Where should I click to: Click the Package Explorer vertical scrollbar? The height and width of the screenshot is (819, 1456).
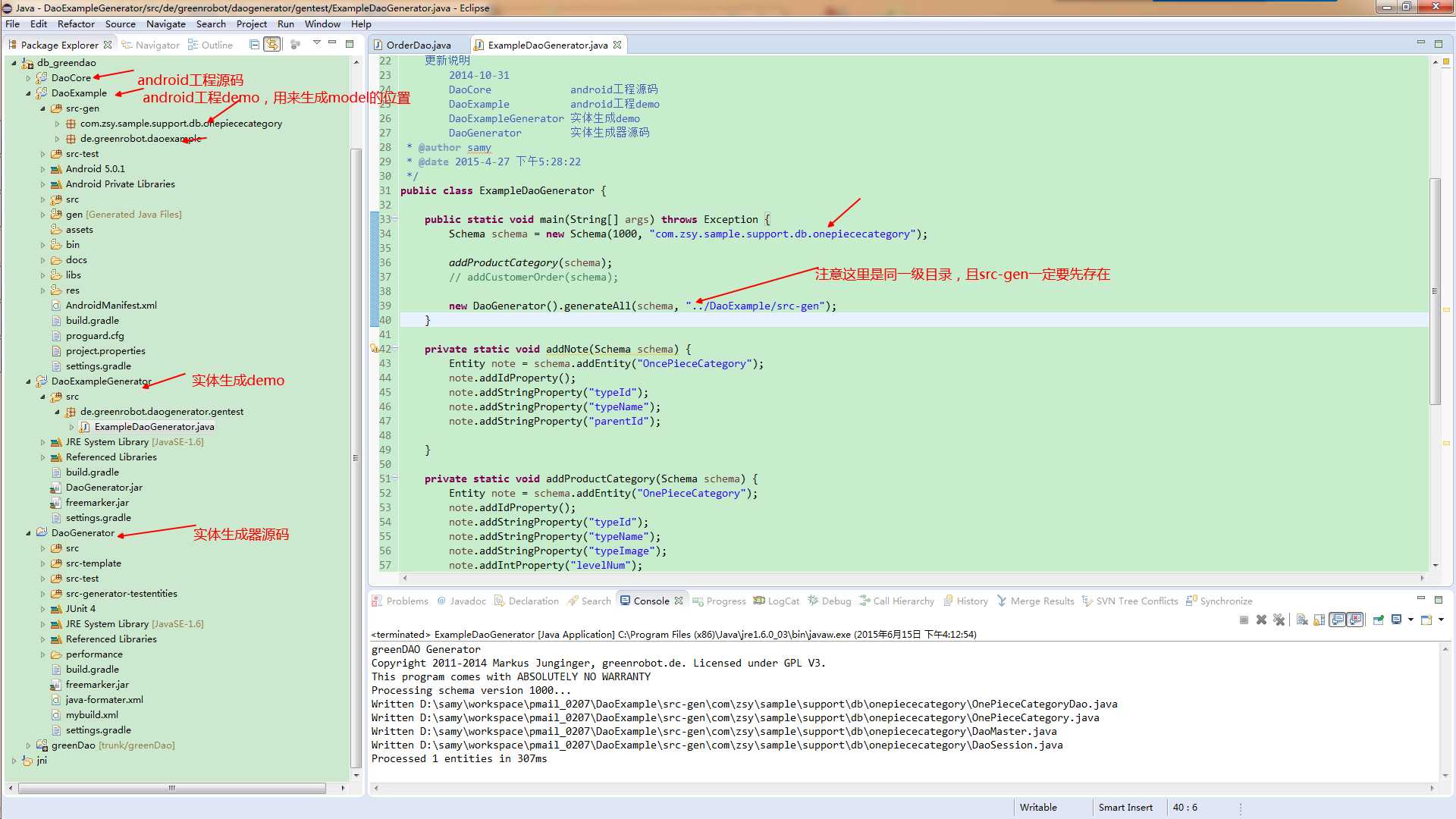[x=356, y=457]
